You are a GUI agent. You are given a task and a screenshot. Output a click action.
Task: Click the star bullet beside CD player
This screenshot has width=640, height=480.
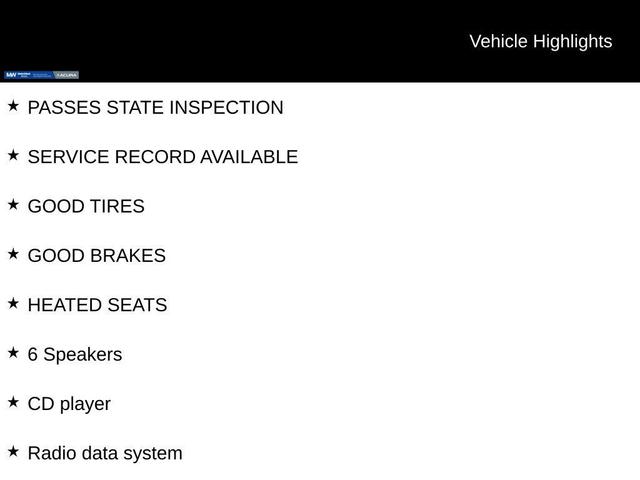coord(13,402)
